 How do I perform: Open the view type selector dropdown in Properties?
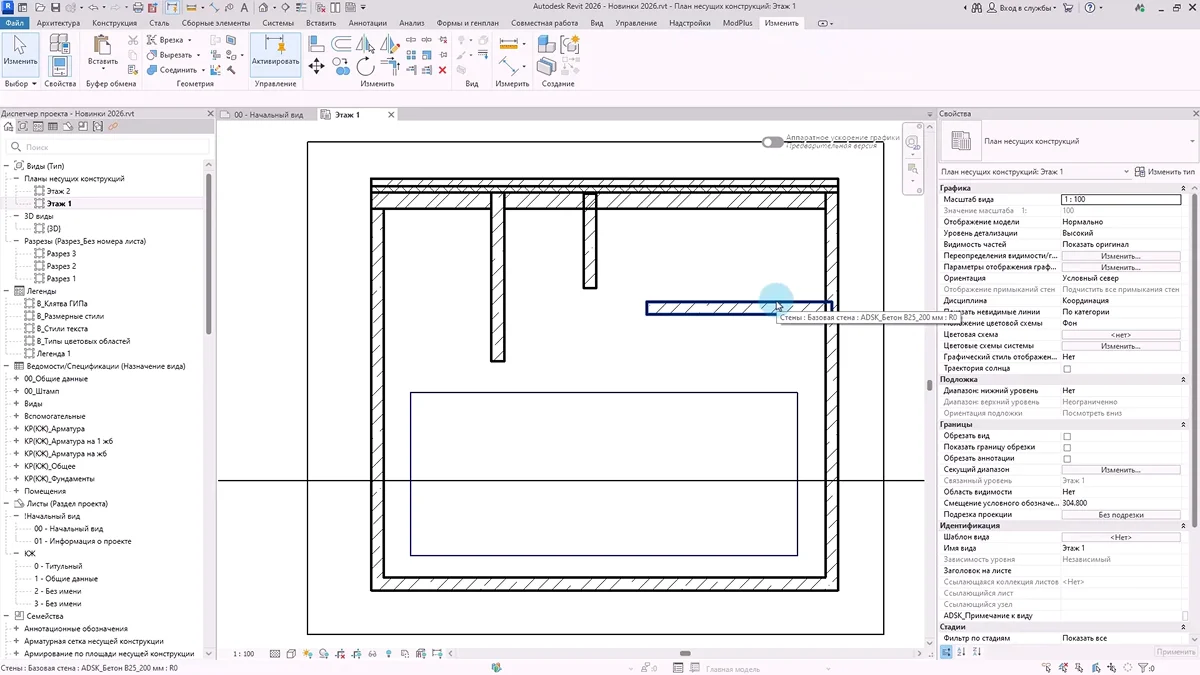(x=1192, y=142)
